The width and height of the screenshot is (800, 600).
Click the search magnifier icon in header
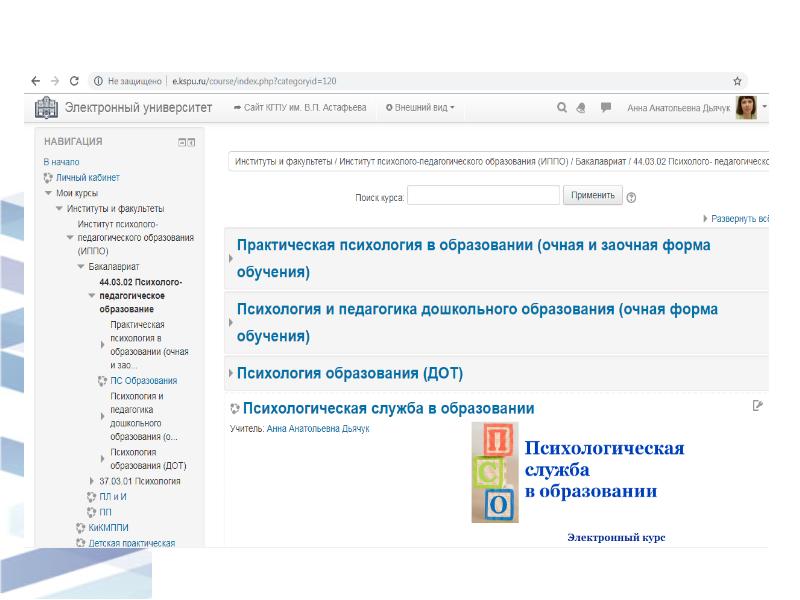562,108
